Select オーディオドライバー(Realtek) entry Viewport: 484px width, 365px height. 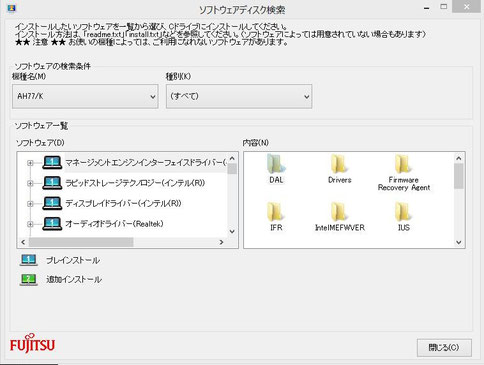[114, 224]
